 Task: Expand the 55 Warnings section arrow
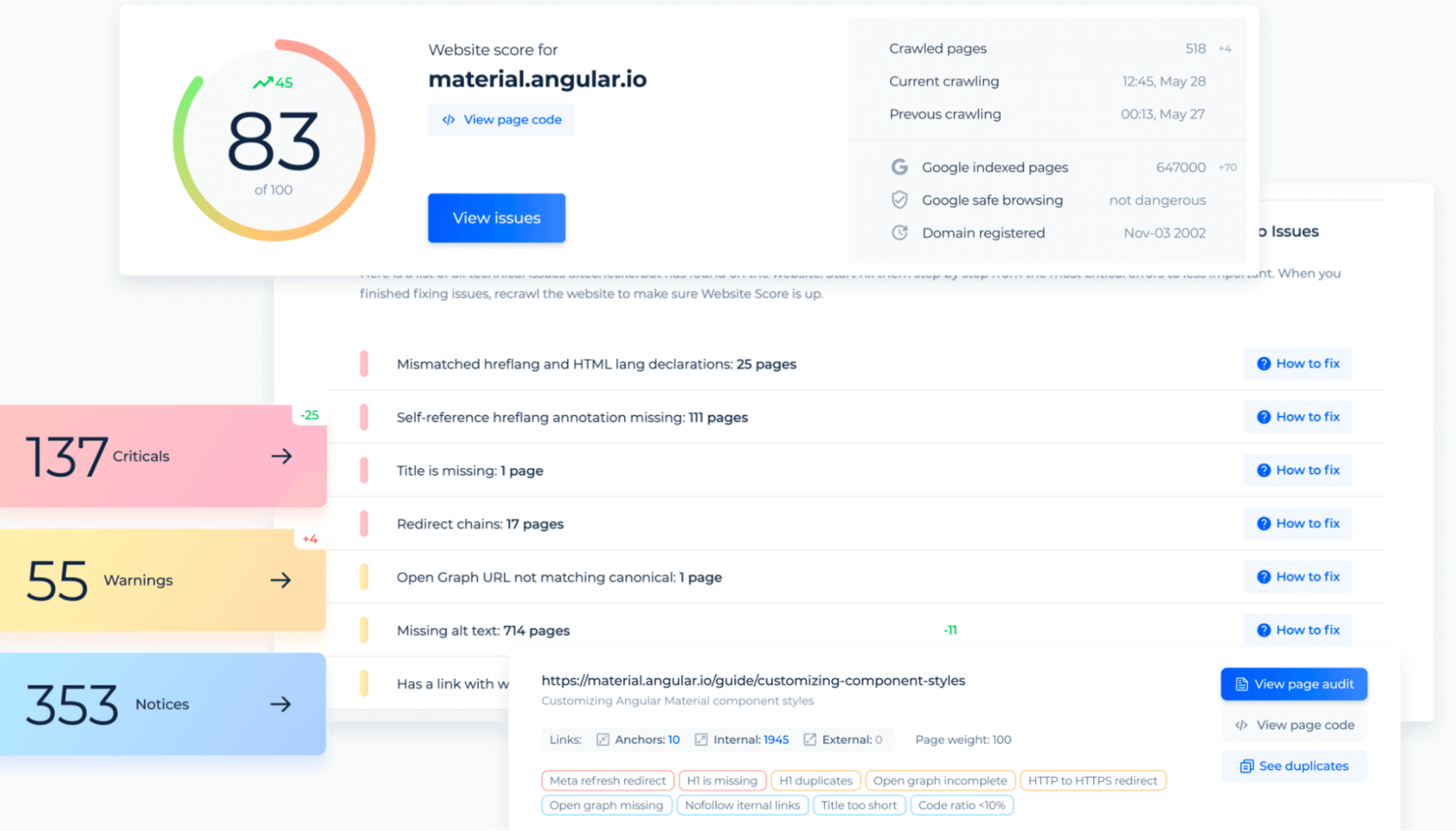tap(282, 579)
